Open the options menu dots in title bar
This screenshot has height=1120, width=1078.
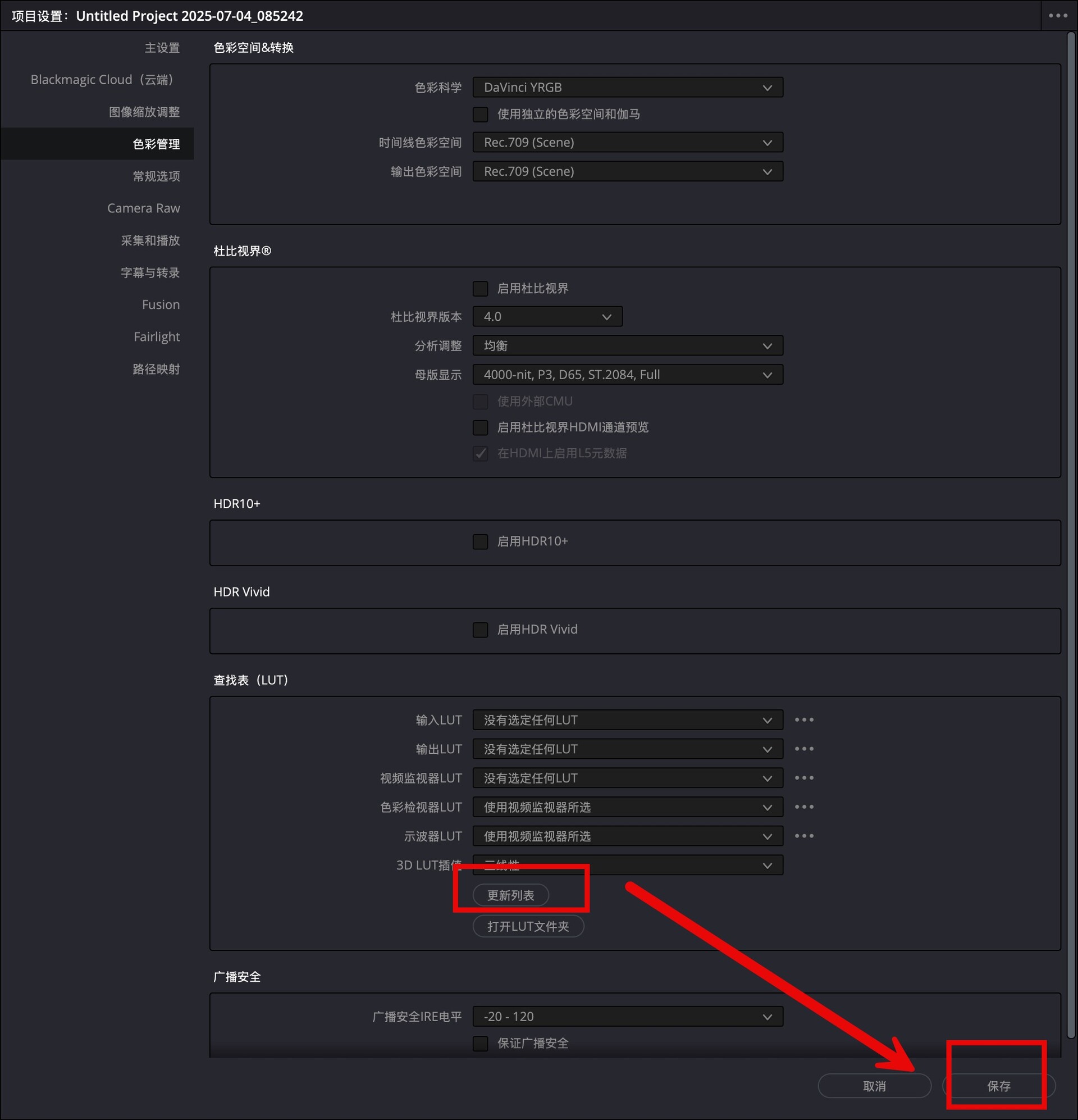click(x=1058, y=15)
